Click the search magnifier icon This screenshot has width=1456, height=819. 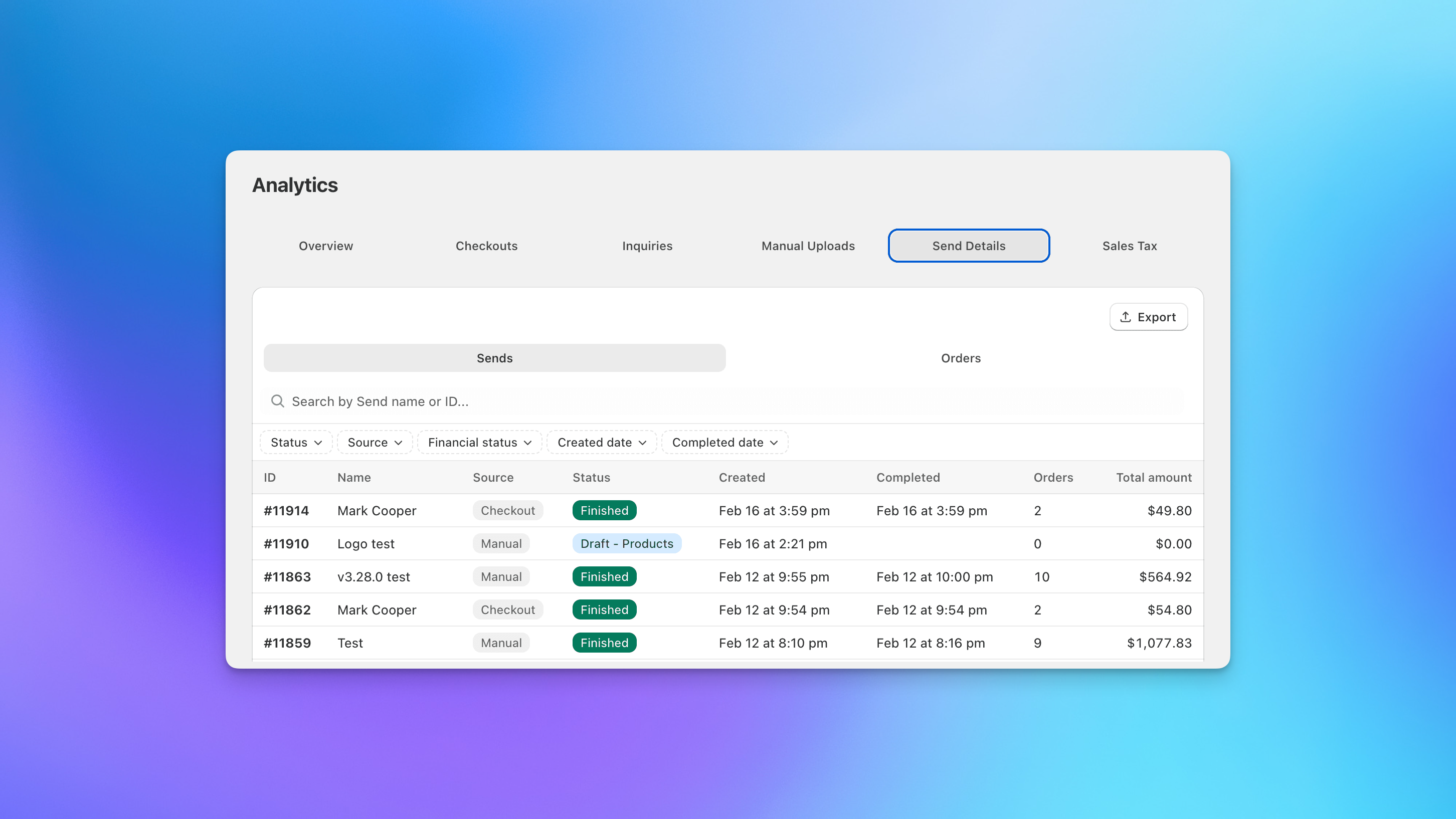(x=278, y=401)
